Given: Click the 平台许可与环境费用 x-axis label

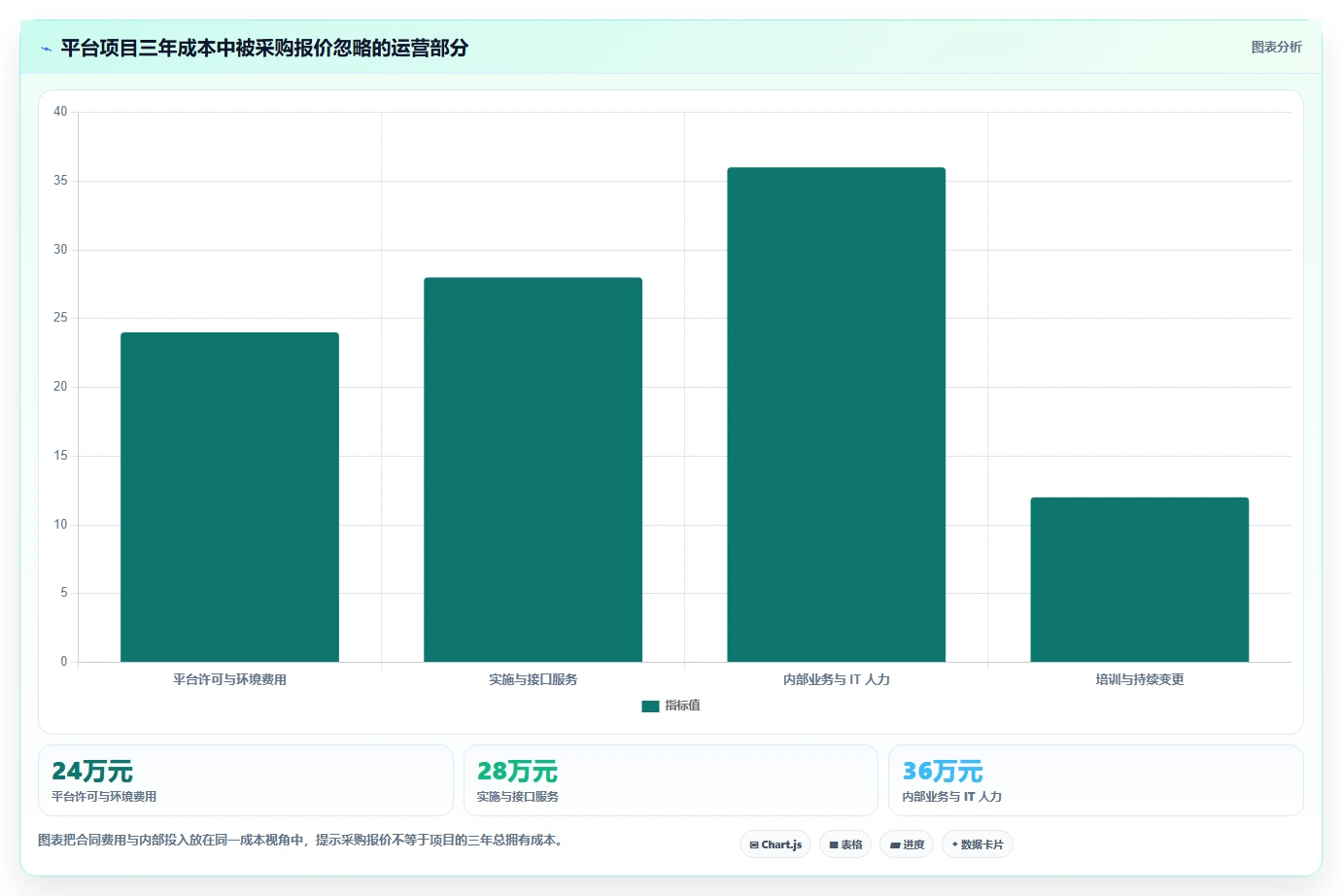Looking at the screenshot, I should [x=229, y=679].
